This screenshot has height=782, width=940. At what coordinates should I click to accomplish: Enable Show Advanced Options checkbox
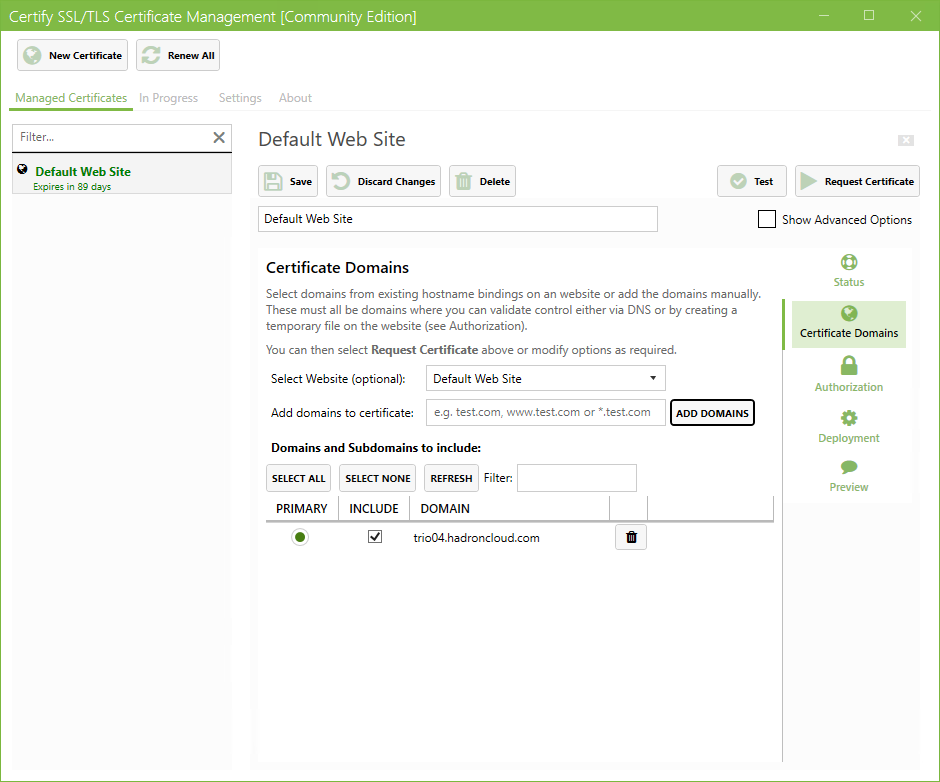pos(767,219)
